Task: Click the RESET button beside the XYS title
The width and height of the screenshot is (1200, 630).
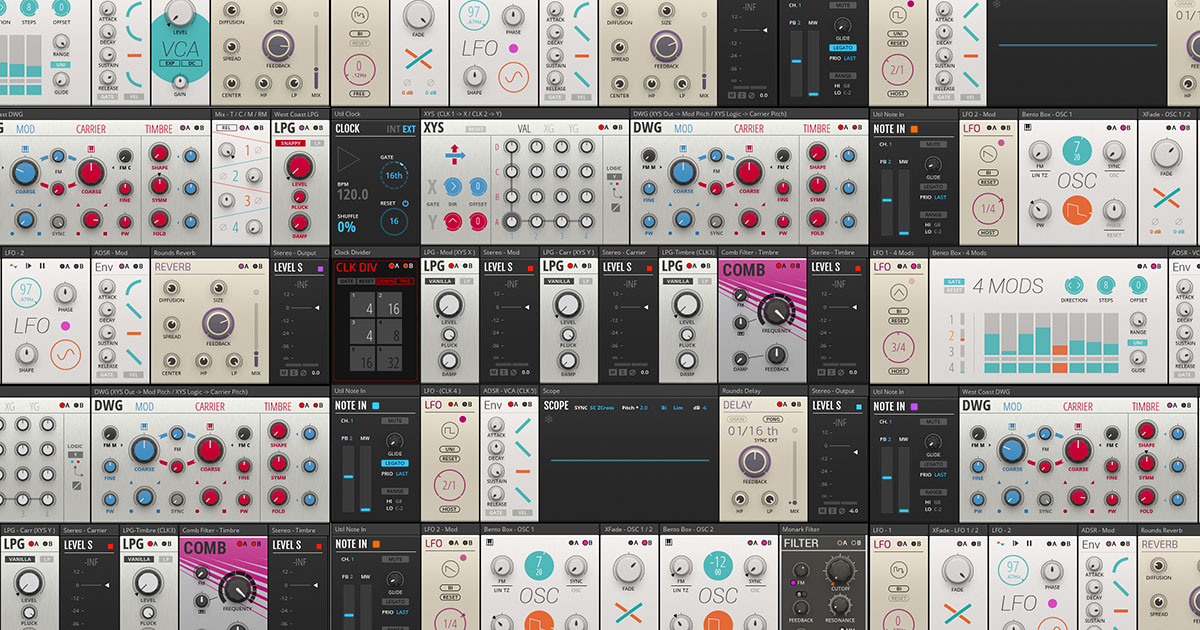Action: coord(477,129)
